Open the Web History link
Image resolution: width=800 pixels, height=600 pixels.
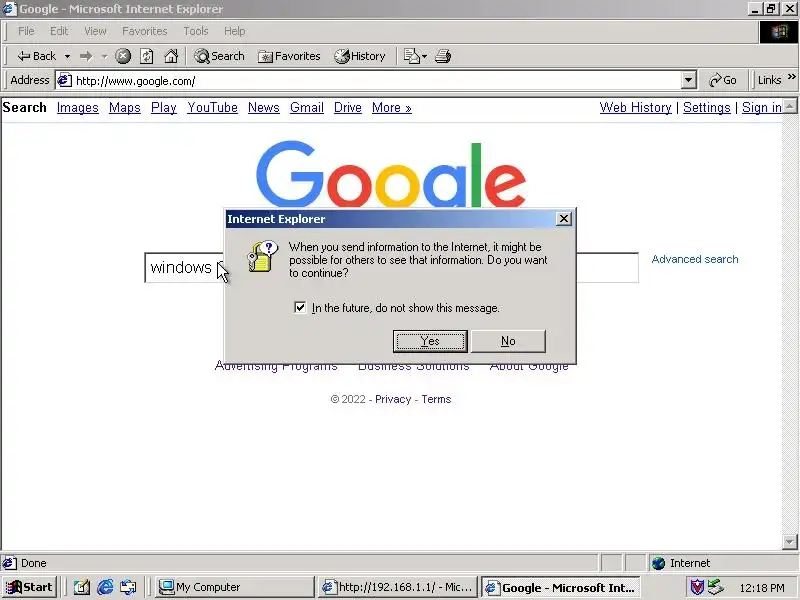coord(635,108)
